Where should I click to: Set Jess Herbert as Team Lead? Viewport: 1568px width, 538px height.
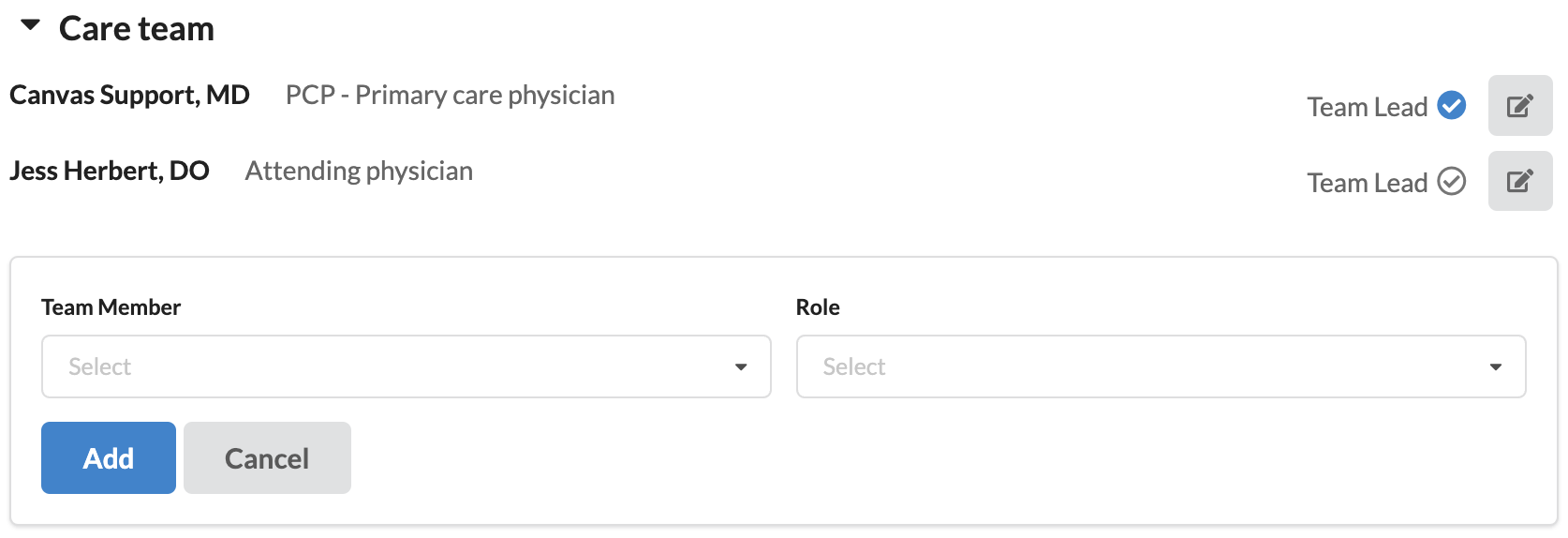point(1451,181)
